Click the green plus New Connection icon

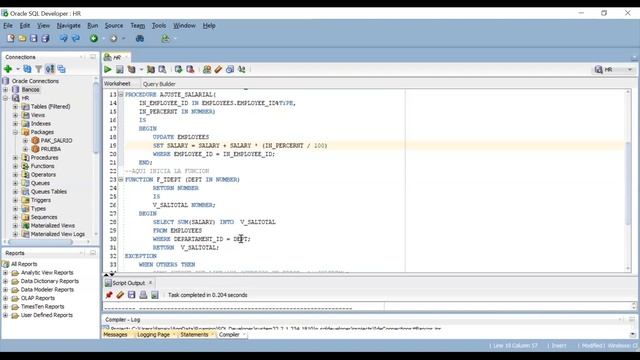[x=8, y=69]
